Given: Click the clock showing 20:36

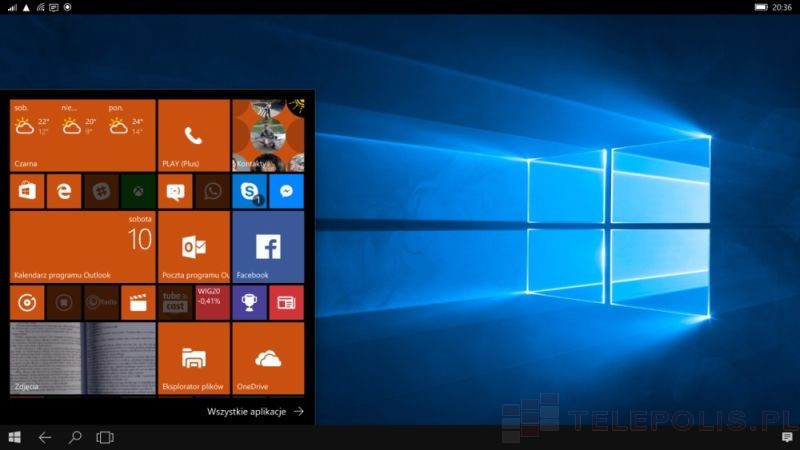Looking at the screenshot, I should point(782,7).
